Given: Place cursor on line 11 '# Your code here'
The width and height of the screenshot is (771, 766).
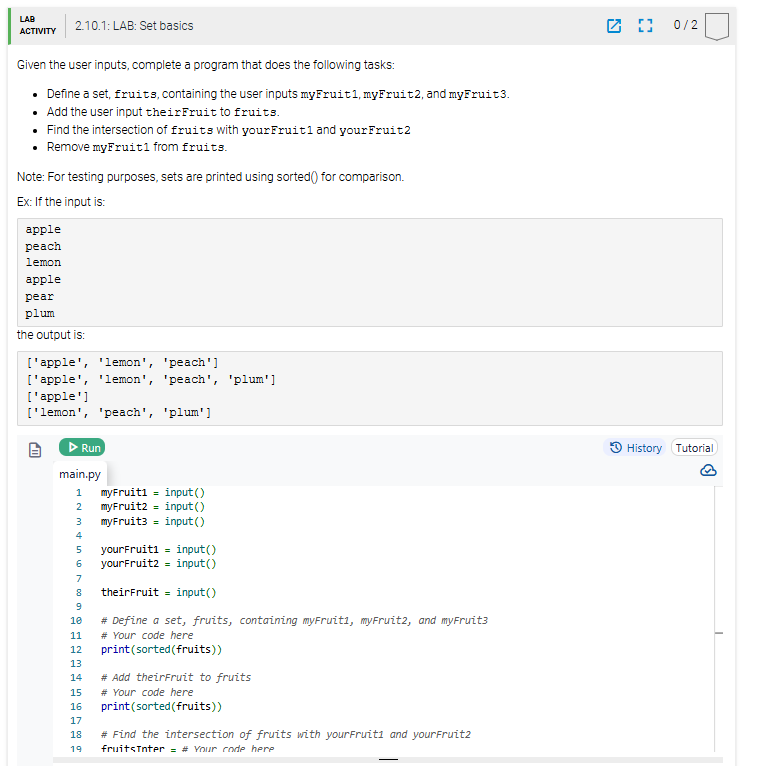Looking at the screenshot, I should pyautogui.click(x=147, y=635).
